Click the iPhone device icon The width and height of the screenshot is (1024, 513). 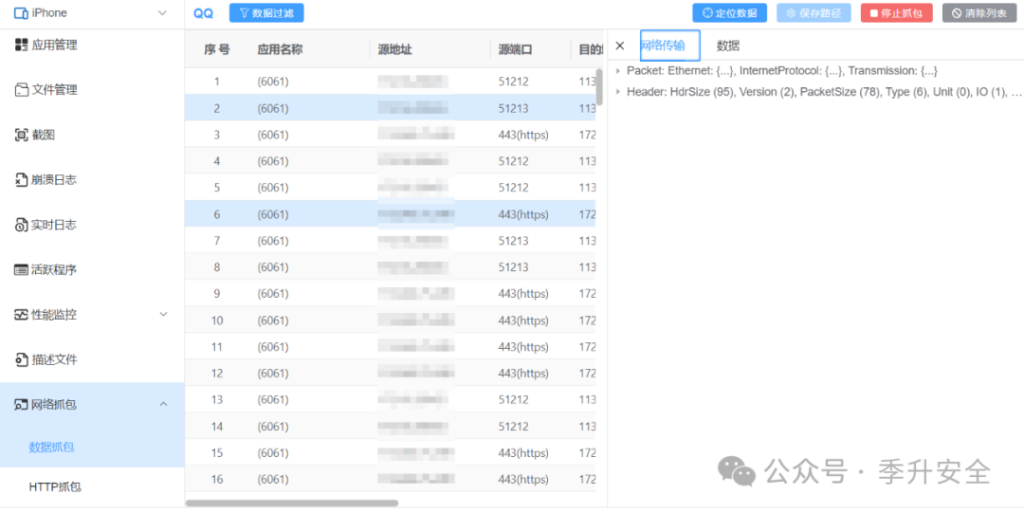(x=21, y=13)
